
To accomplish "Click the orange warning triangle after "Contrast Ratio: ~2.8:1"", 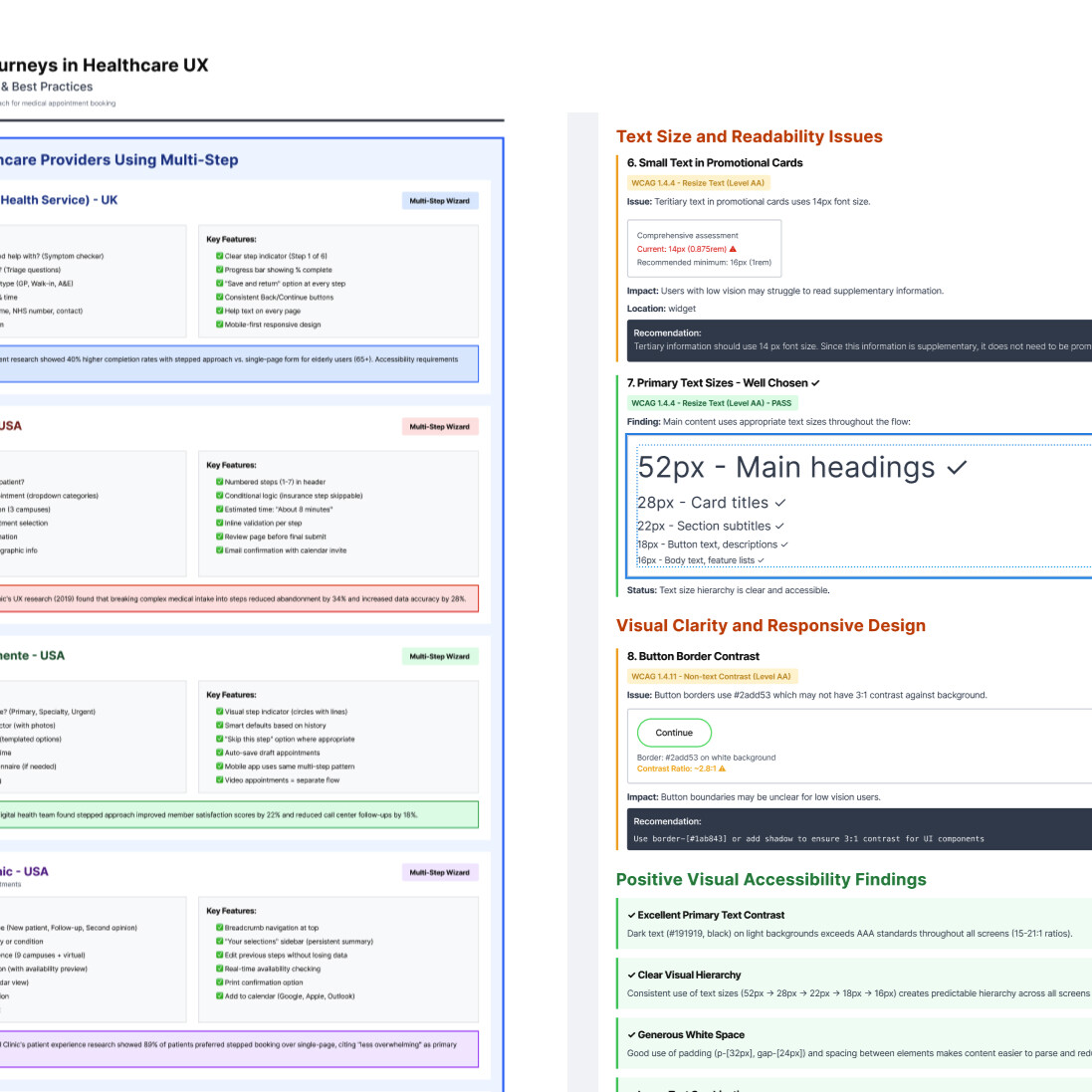I will click(723, 768).
